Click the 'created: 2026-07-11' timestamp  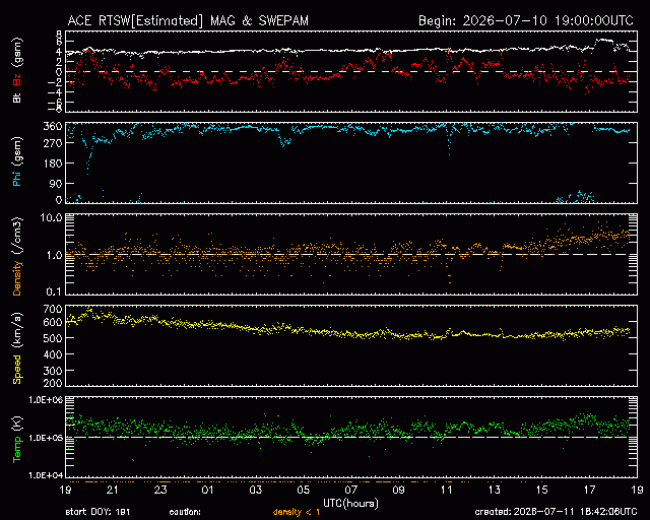[x=556, y=512]
